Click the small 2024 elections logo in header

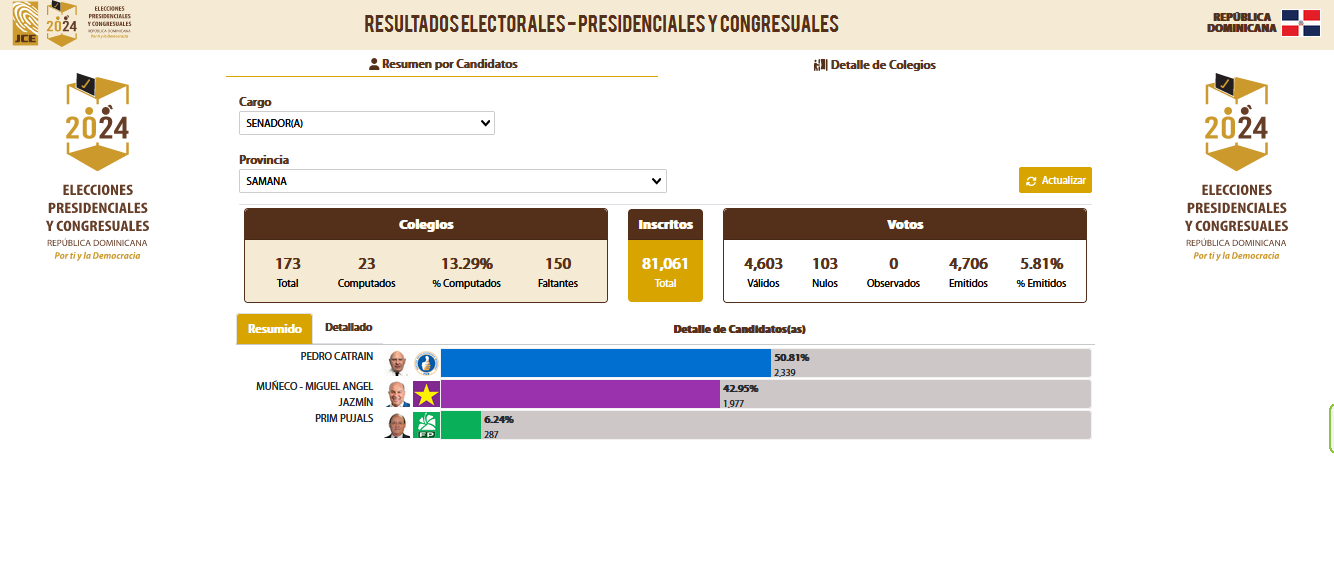click(x=62, y=24)
